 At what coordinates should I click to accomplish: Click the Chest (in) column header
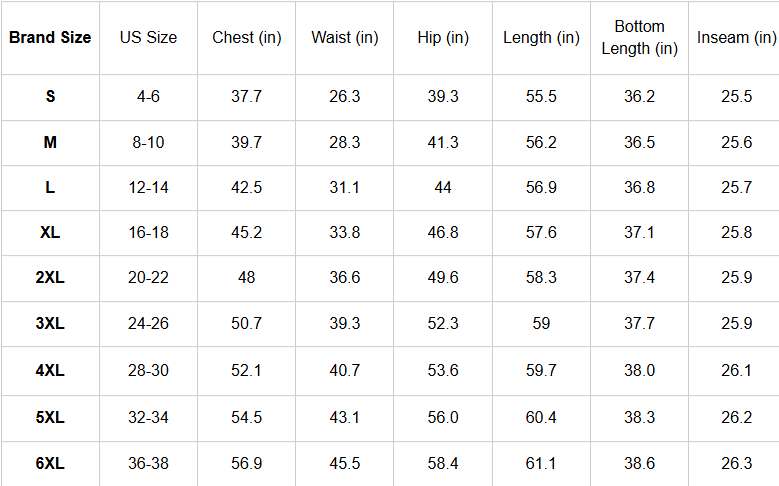pyautogui.click(x=247, y=38)
